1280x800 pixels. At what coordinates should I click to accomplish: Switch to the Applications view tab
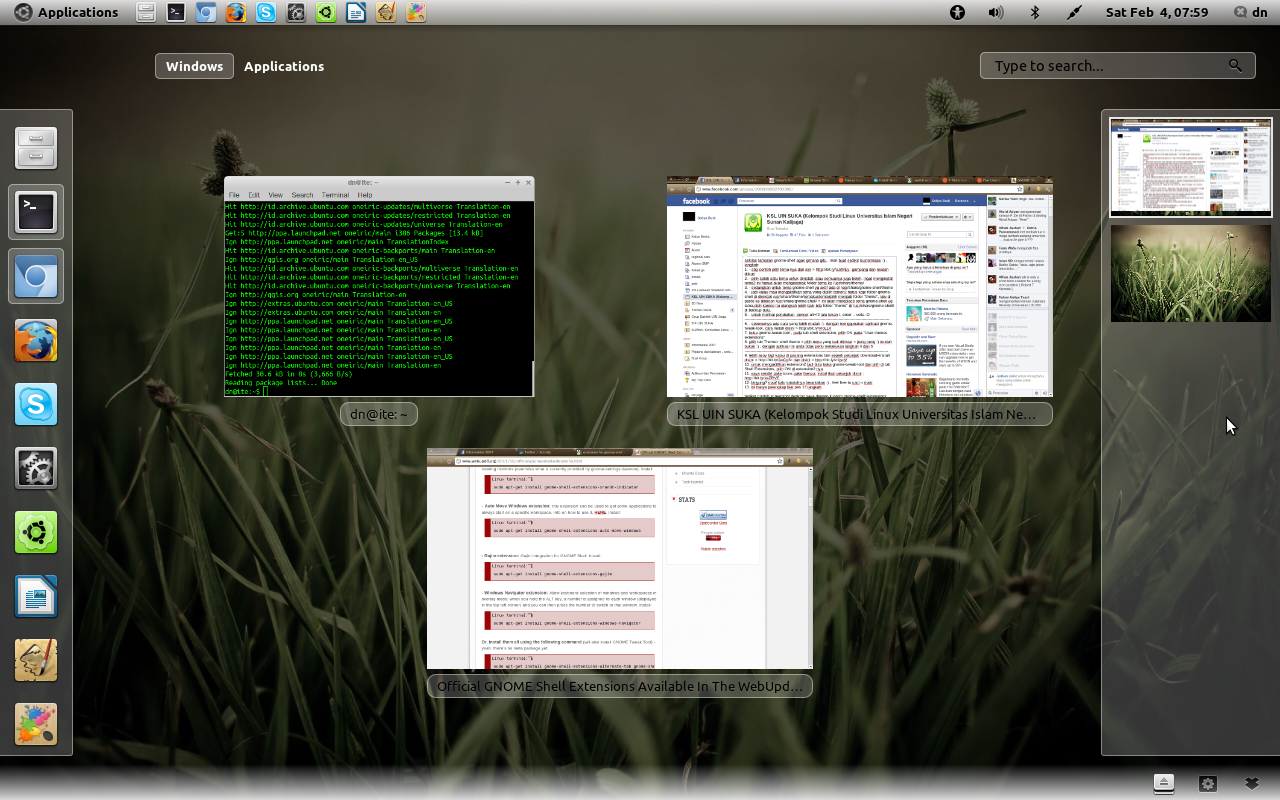(284, 66)
